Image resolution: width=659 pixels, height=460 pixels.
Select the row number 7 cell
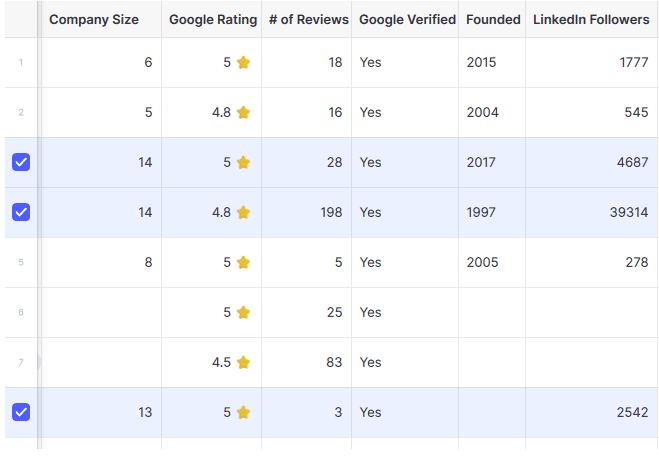click(x=21, y=362)
